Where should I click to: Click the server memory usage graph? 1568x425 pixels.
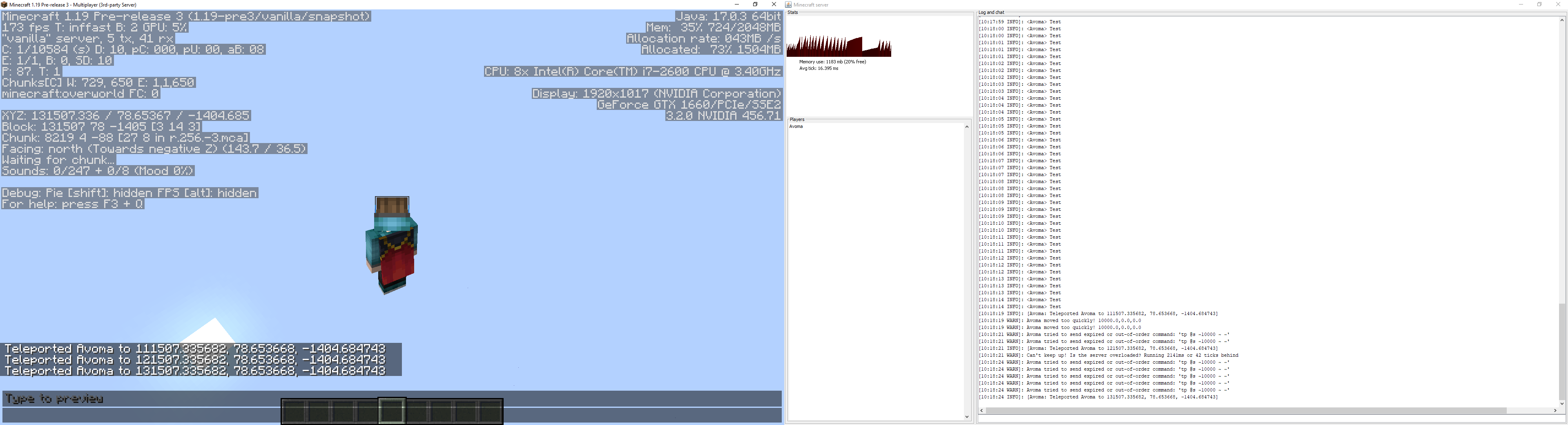pyautogui.click(x=839, y=46)
